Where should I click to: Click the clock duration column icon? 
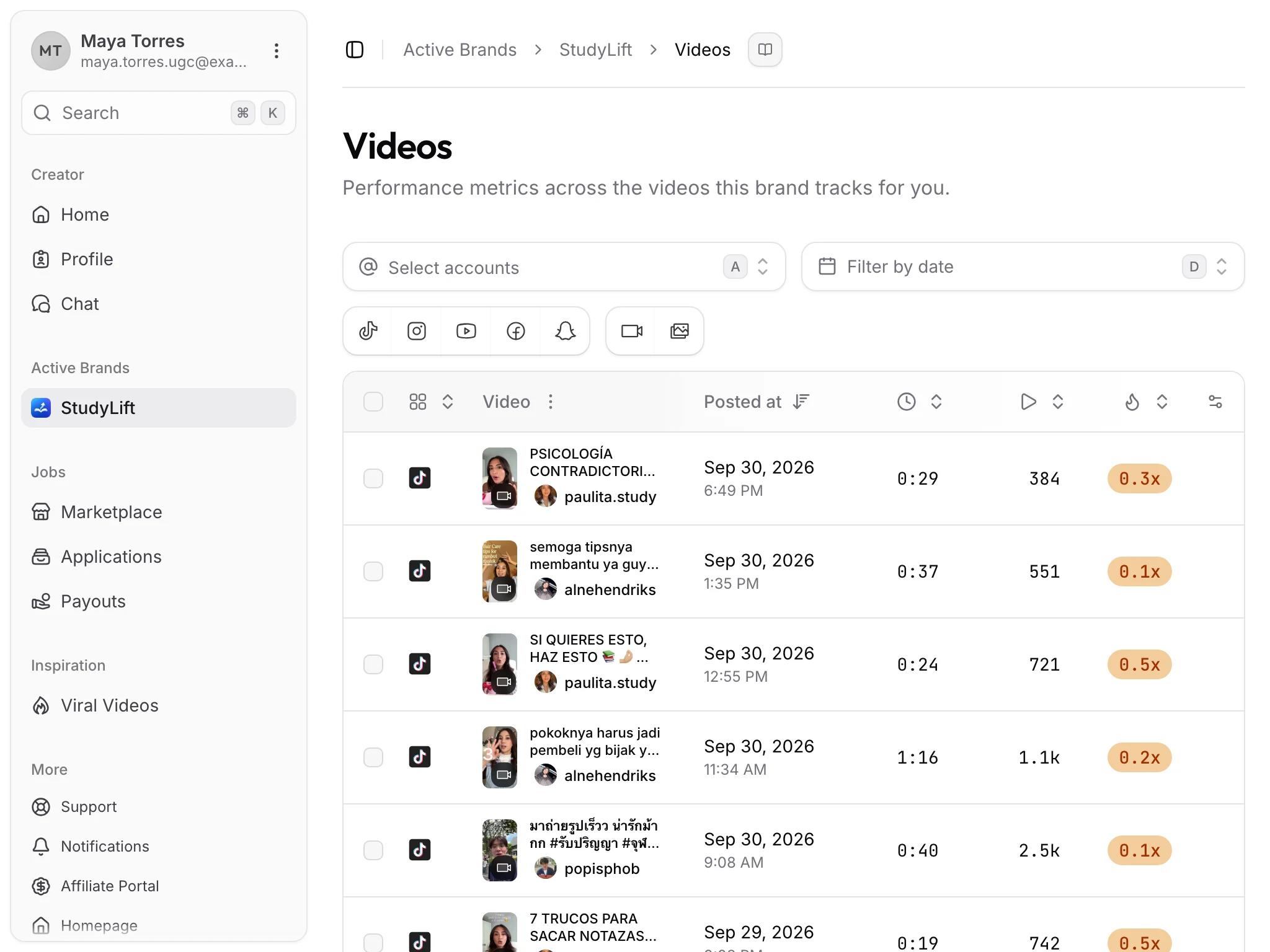(907, 402)
